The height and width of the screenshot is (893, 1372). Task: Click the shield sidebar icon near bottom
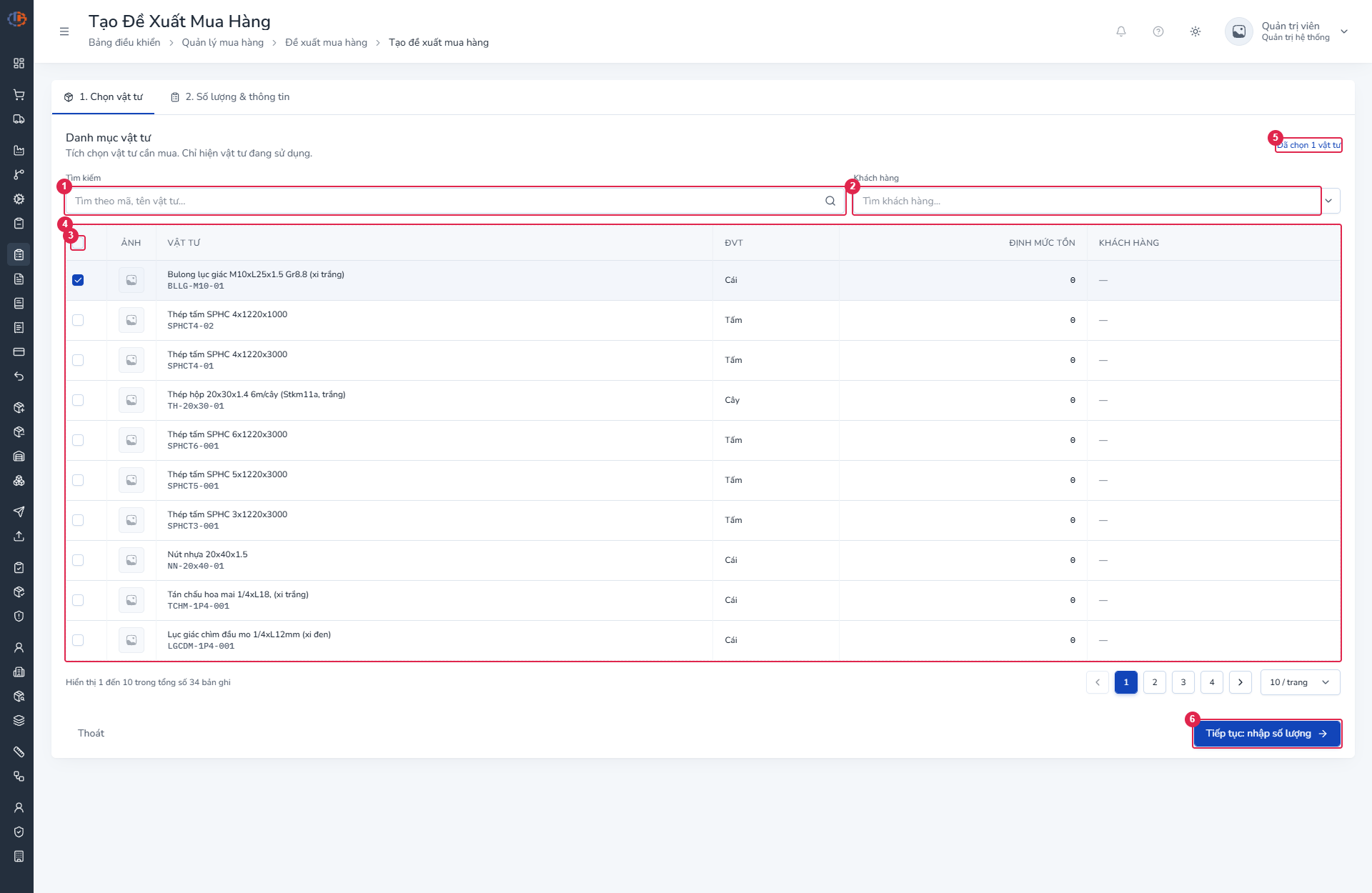pyautogui.click(x=19, y=832)
